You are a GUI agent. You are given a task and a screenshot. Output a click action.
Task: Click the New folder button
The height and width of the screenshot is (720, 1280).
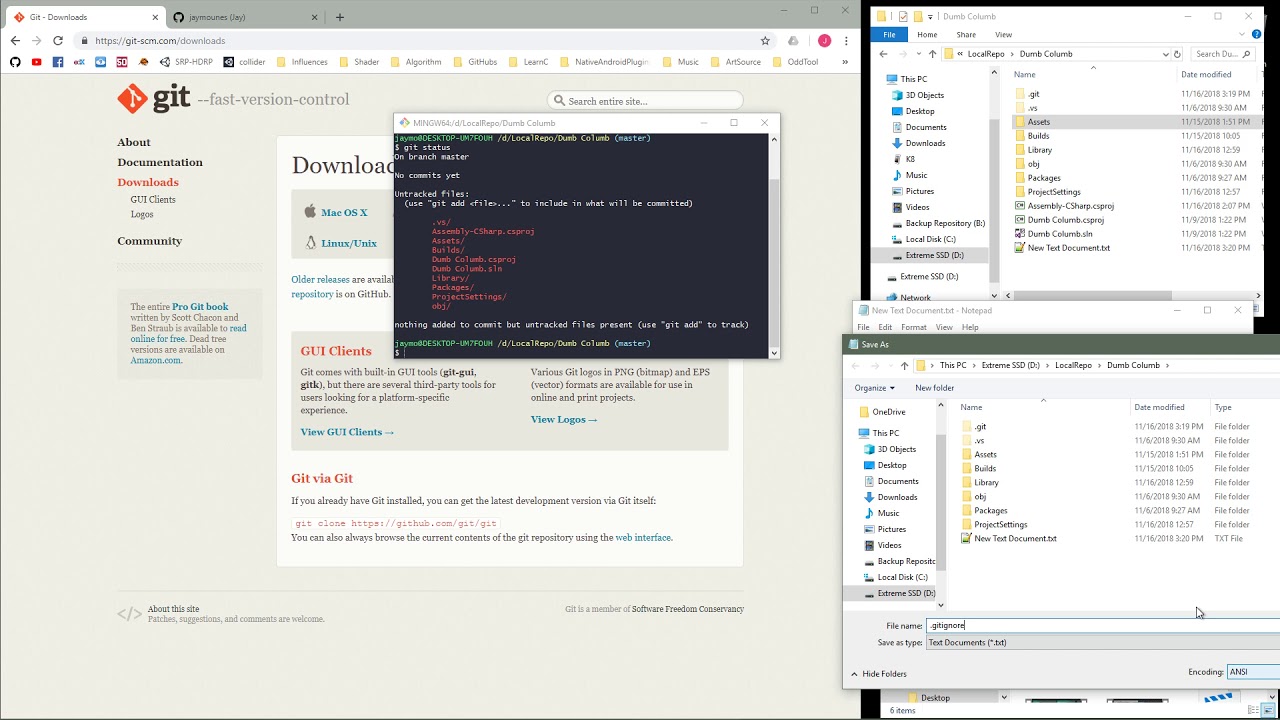click(x=934, y=388)
